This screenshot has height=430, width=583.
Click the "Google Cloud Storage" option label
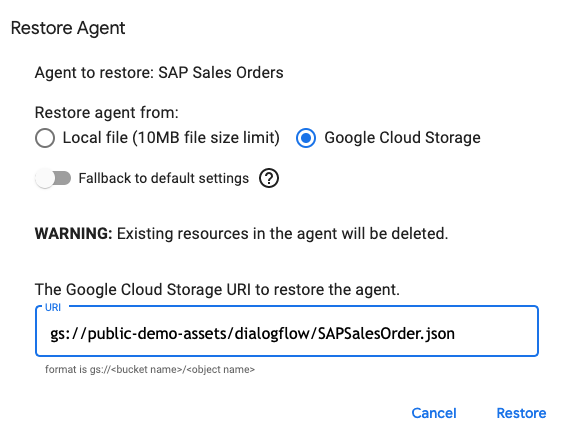click(x=402, y=138)
